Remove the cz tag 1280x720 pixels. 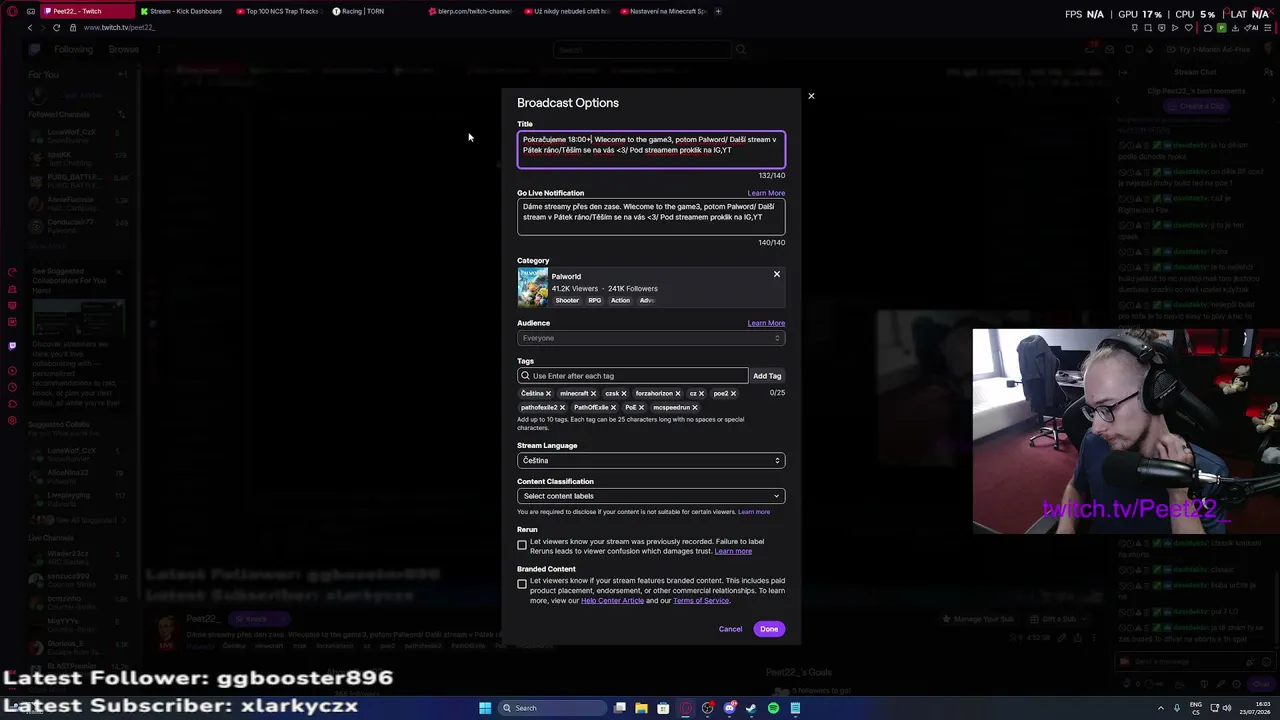coord(701,393)
